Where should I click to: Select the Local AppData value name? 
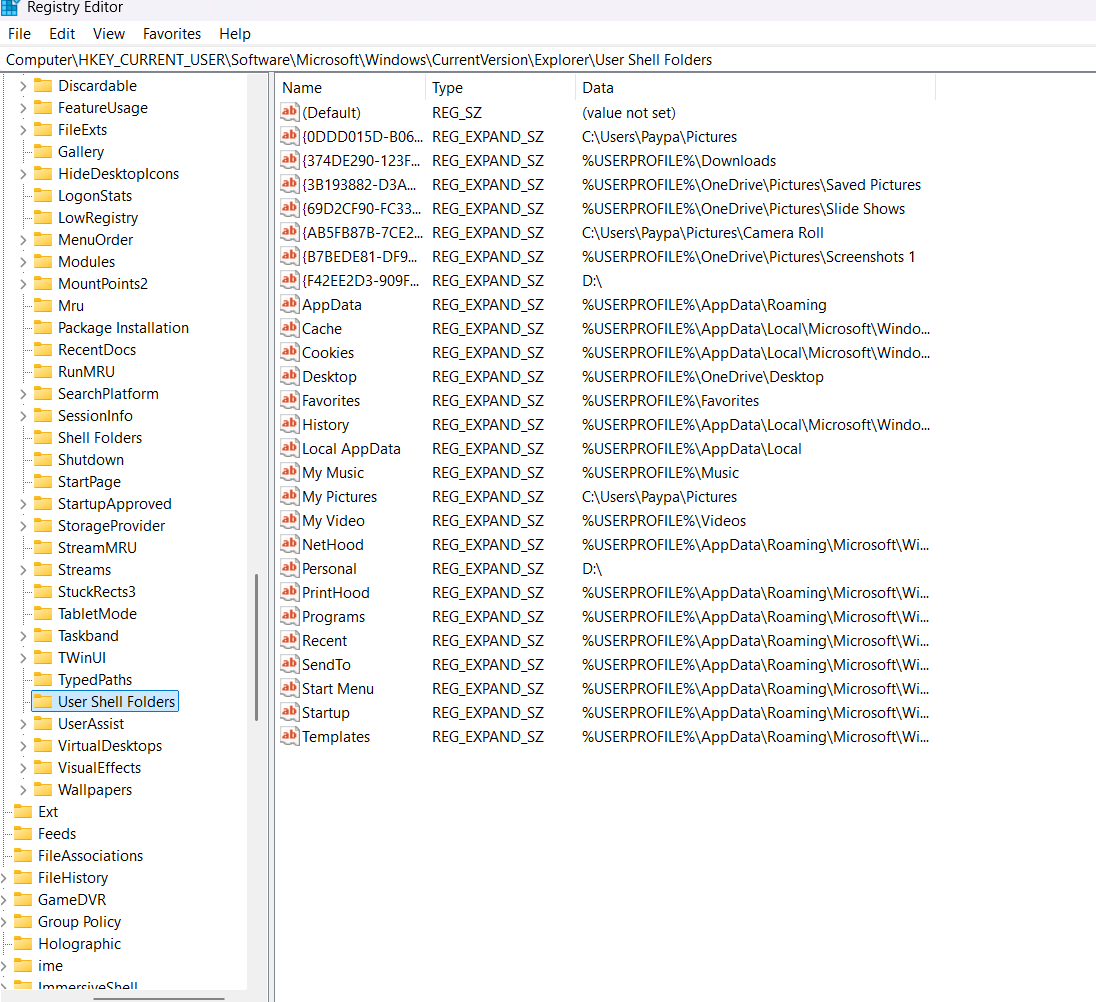[x=351, y=449]
